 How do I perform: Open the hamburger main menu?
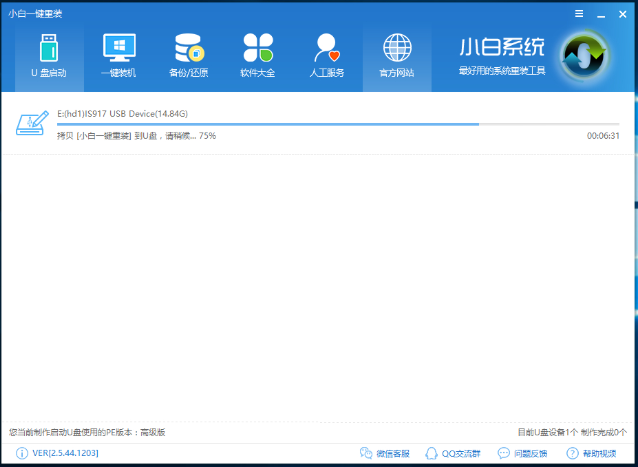pyautogui.click(x=579, y=14)
